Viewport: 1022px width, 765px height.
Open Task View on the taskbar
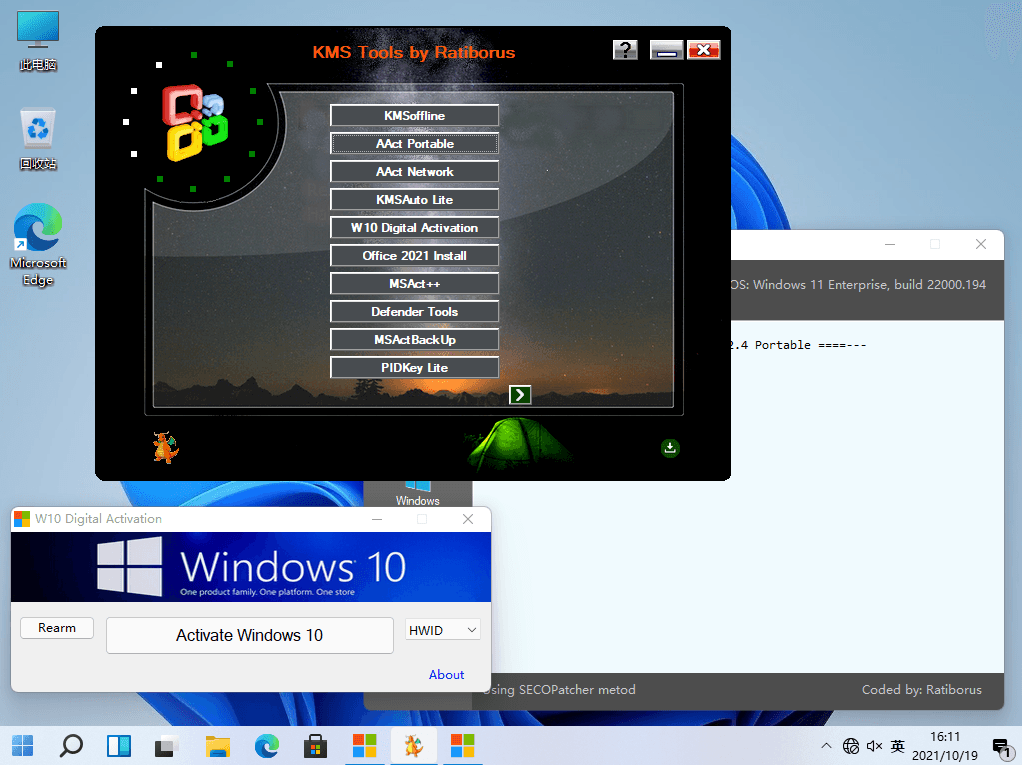pos(168,745)
